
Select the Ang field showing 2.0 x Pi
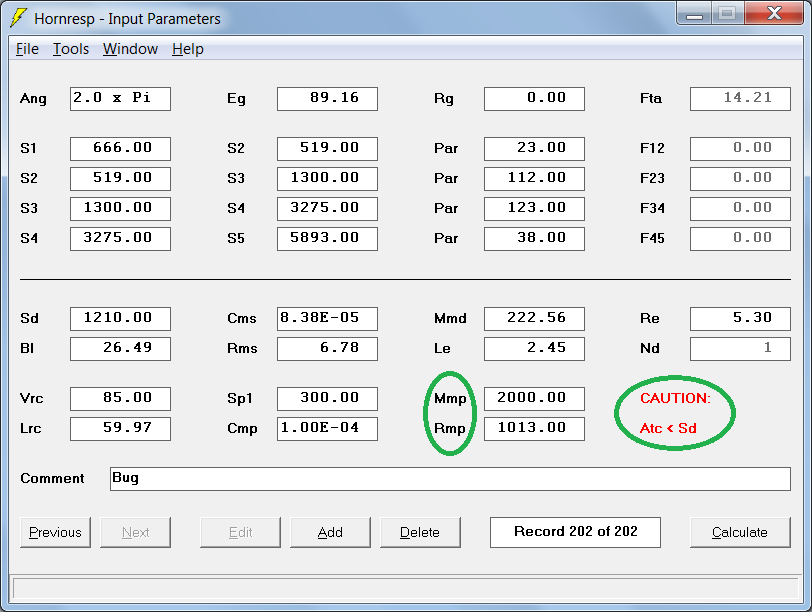(120, 99)
